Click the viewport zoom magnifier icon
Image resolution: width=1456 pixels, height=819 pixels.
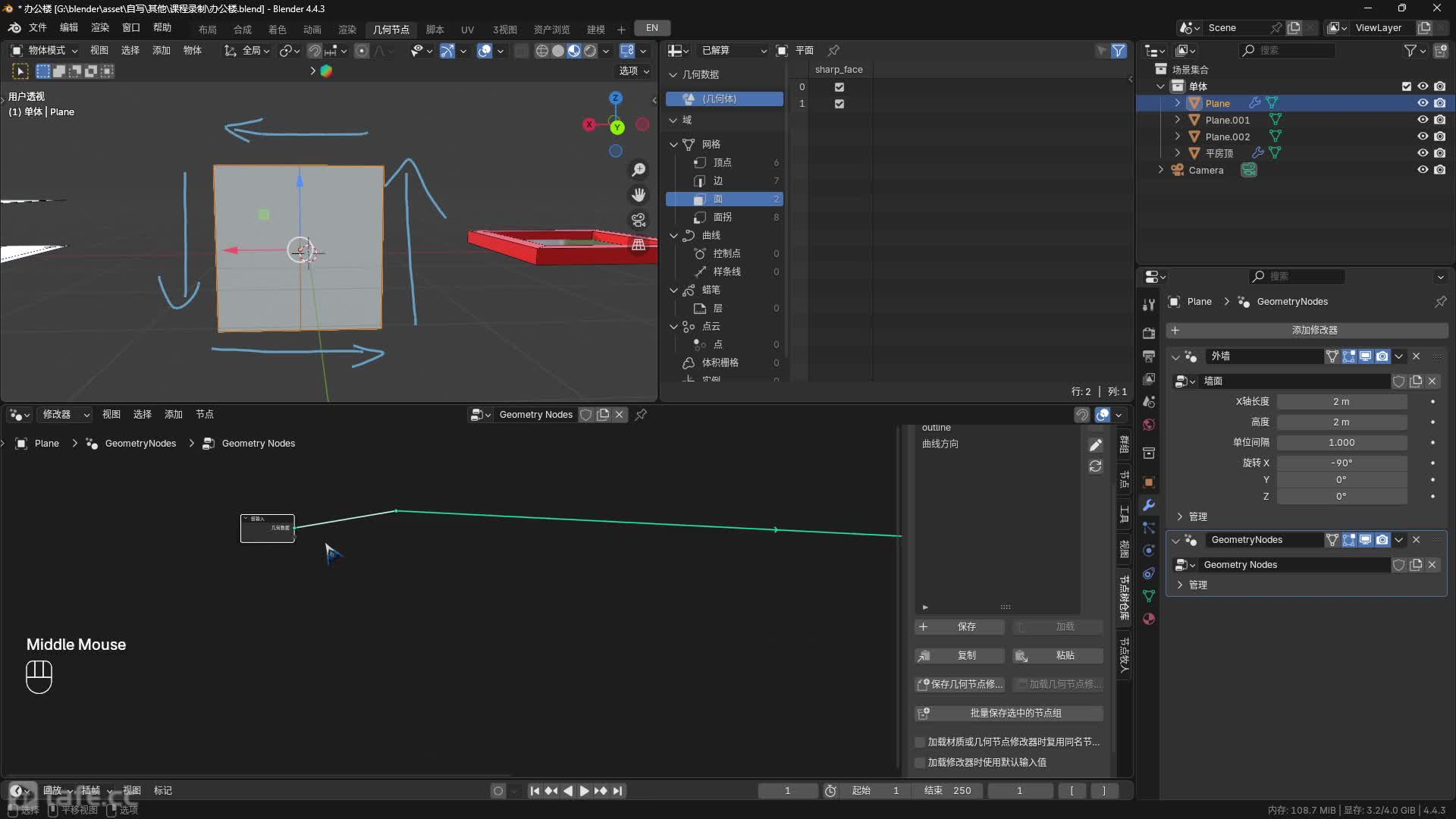tap(639, 169)
